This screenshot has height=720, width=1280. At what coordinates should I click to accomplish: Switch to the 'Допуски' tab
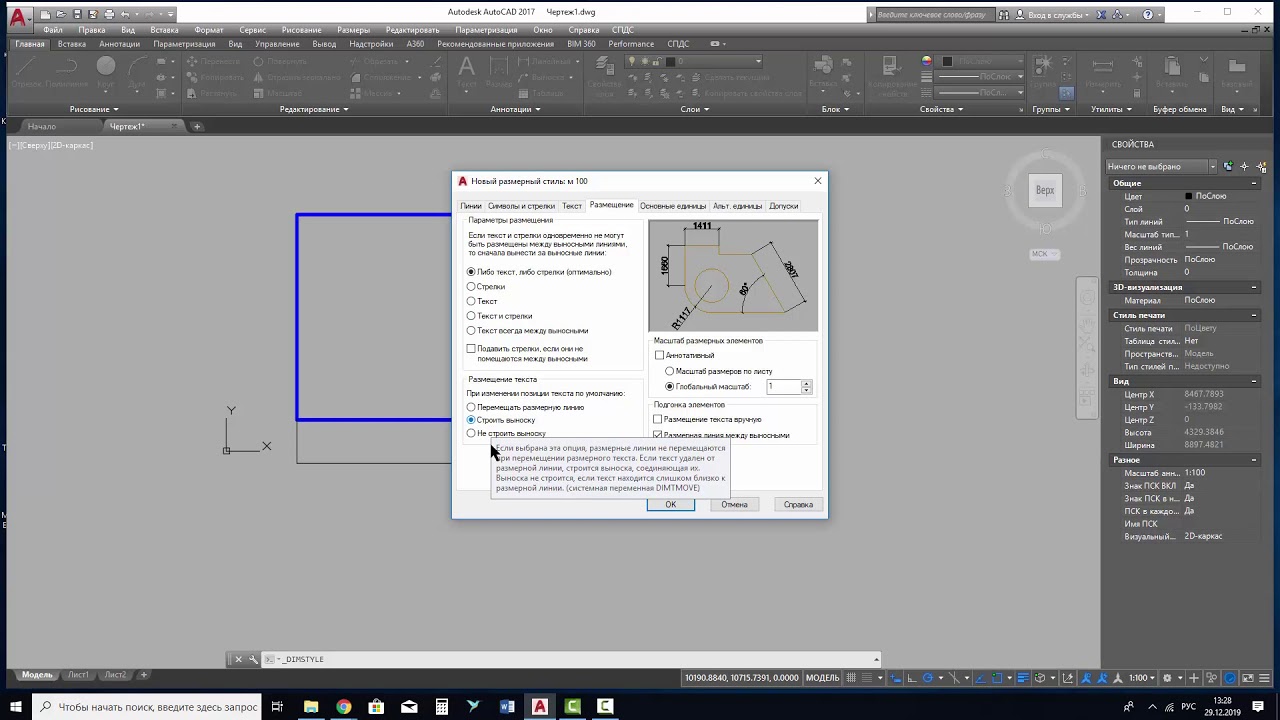click(x=784, y=206)
